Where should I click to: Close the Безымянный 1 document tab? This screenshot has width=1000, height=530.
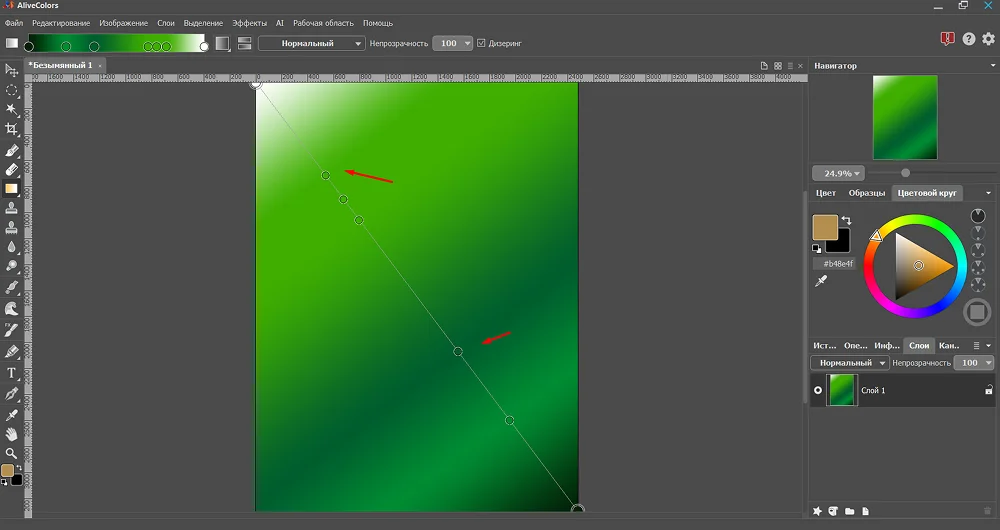pos(100,66)
